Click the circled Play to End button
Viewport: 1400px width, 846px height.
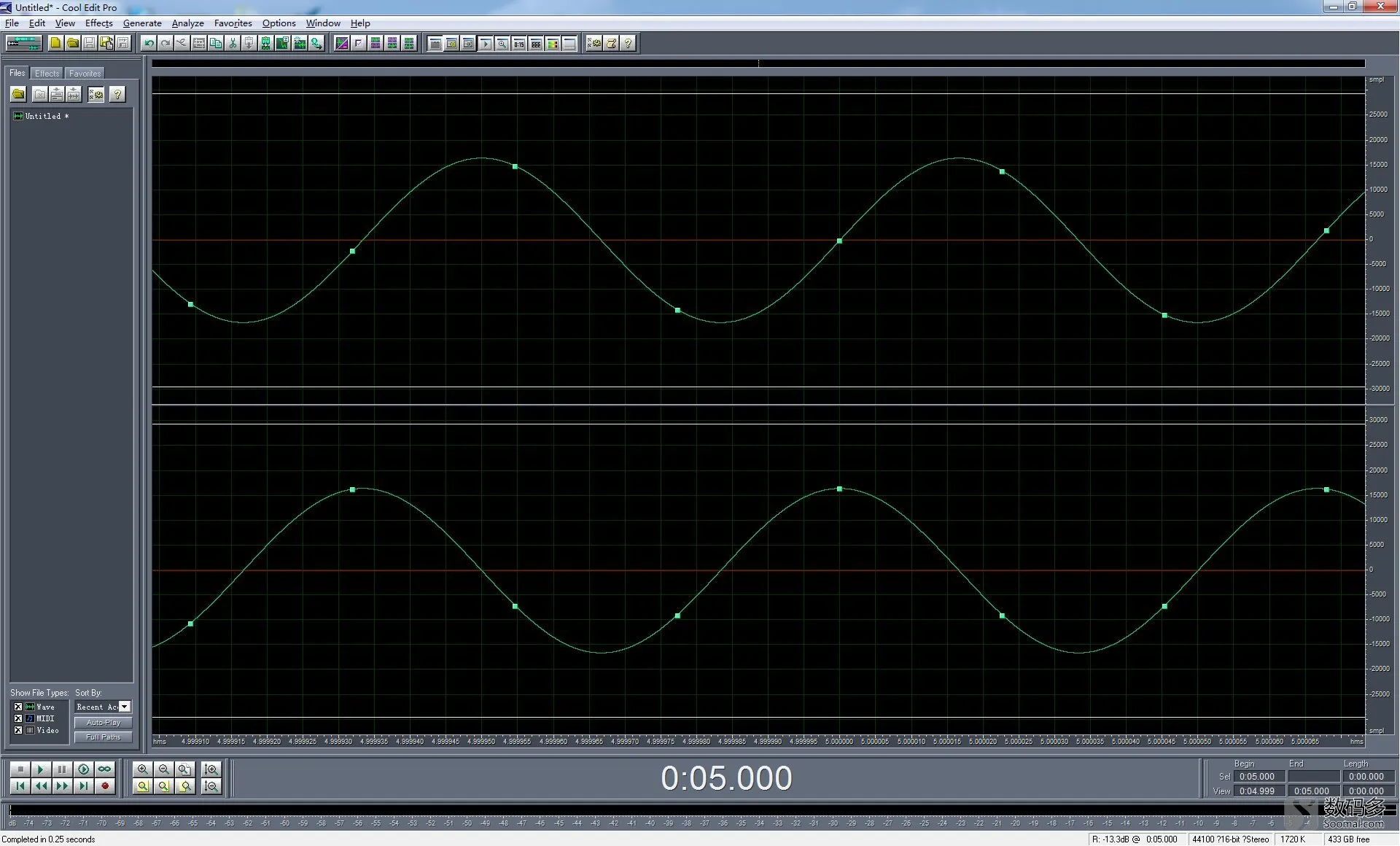click(83, 769)
